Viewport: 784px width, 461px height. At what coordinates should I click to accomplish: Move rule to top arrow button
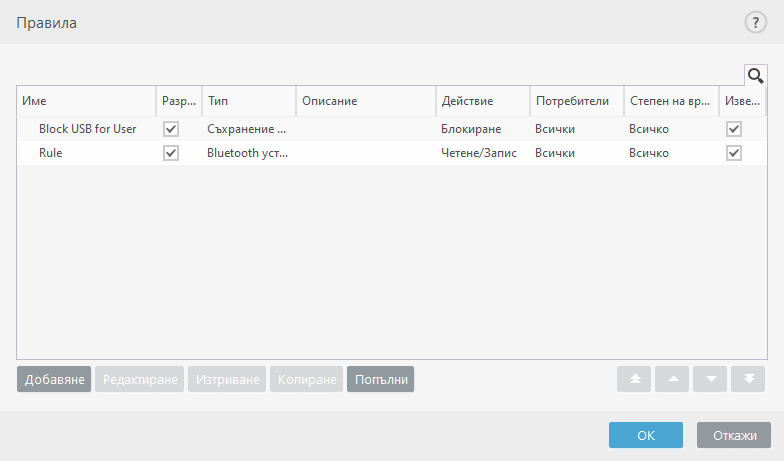pyautogui.click(x=634, y=379)
